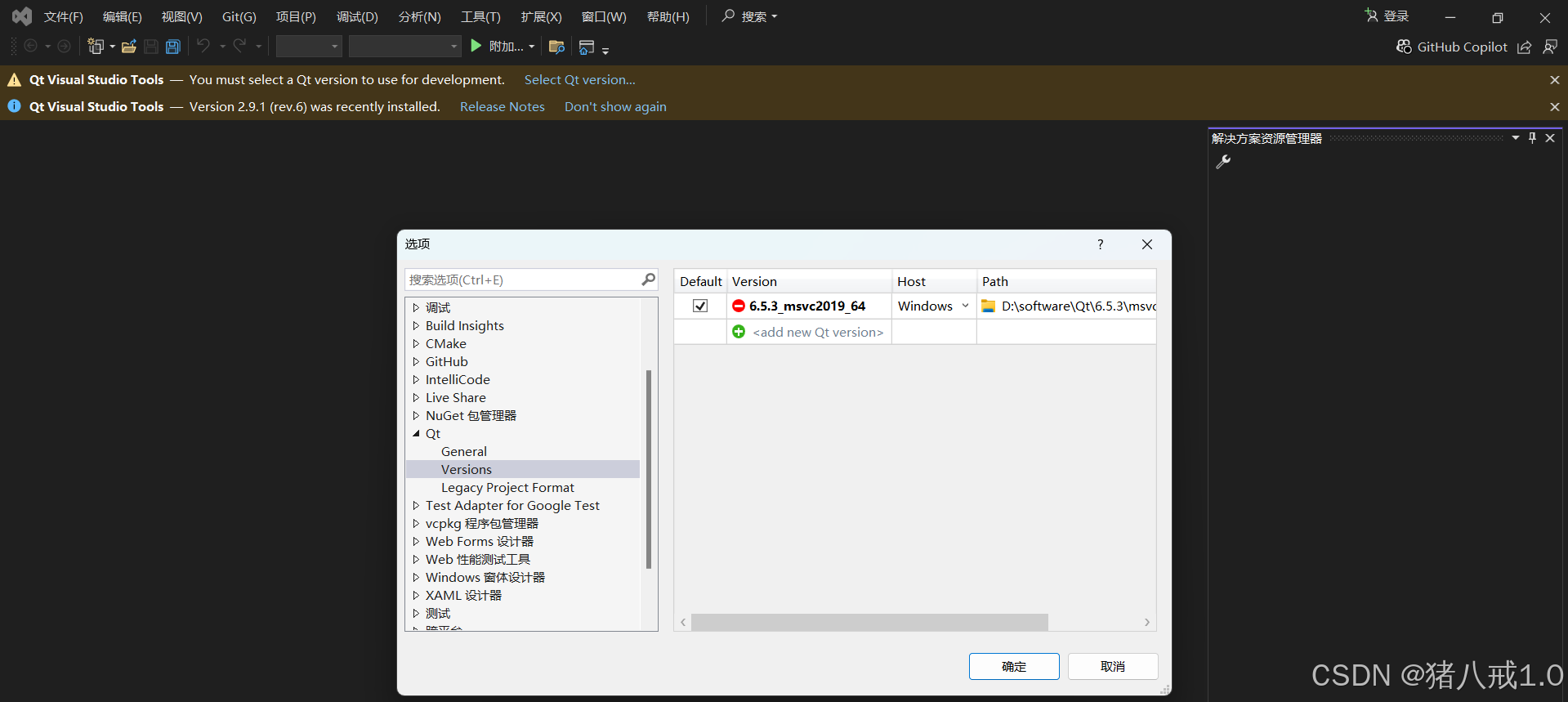Image resolution: width=1568 pixels, height=702 pixels.
Task: Click the Save toolbar icon
Action: (151, 47)
